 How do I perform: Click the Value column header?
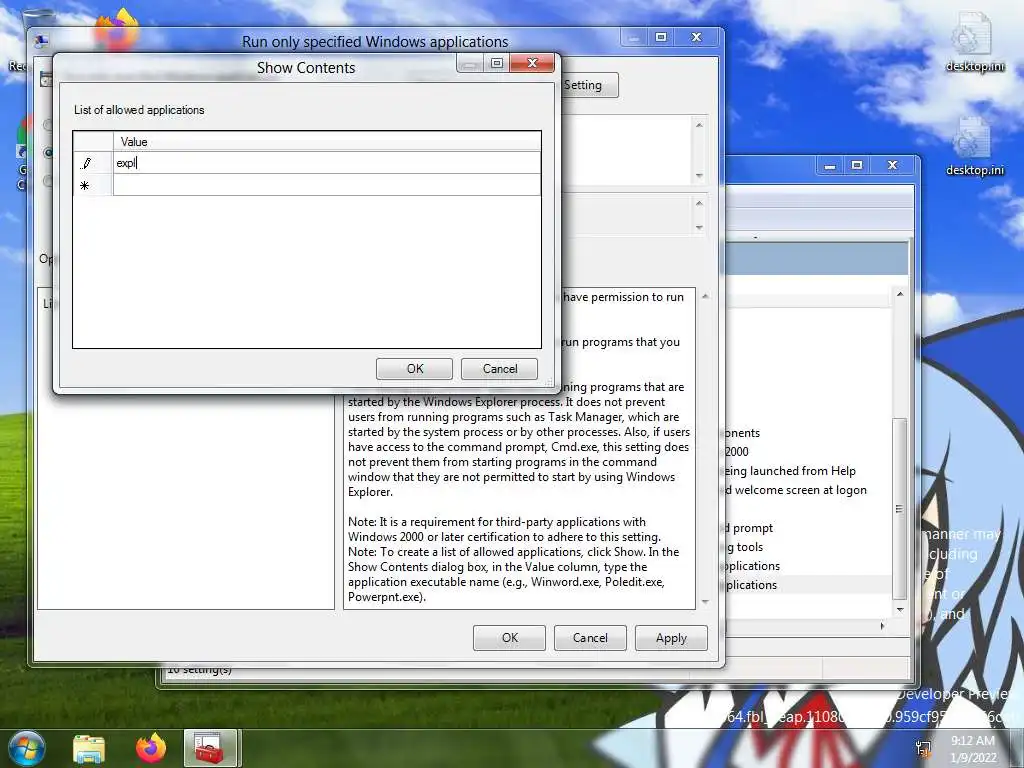(327, 142)
